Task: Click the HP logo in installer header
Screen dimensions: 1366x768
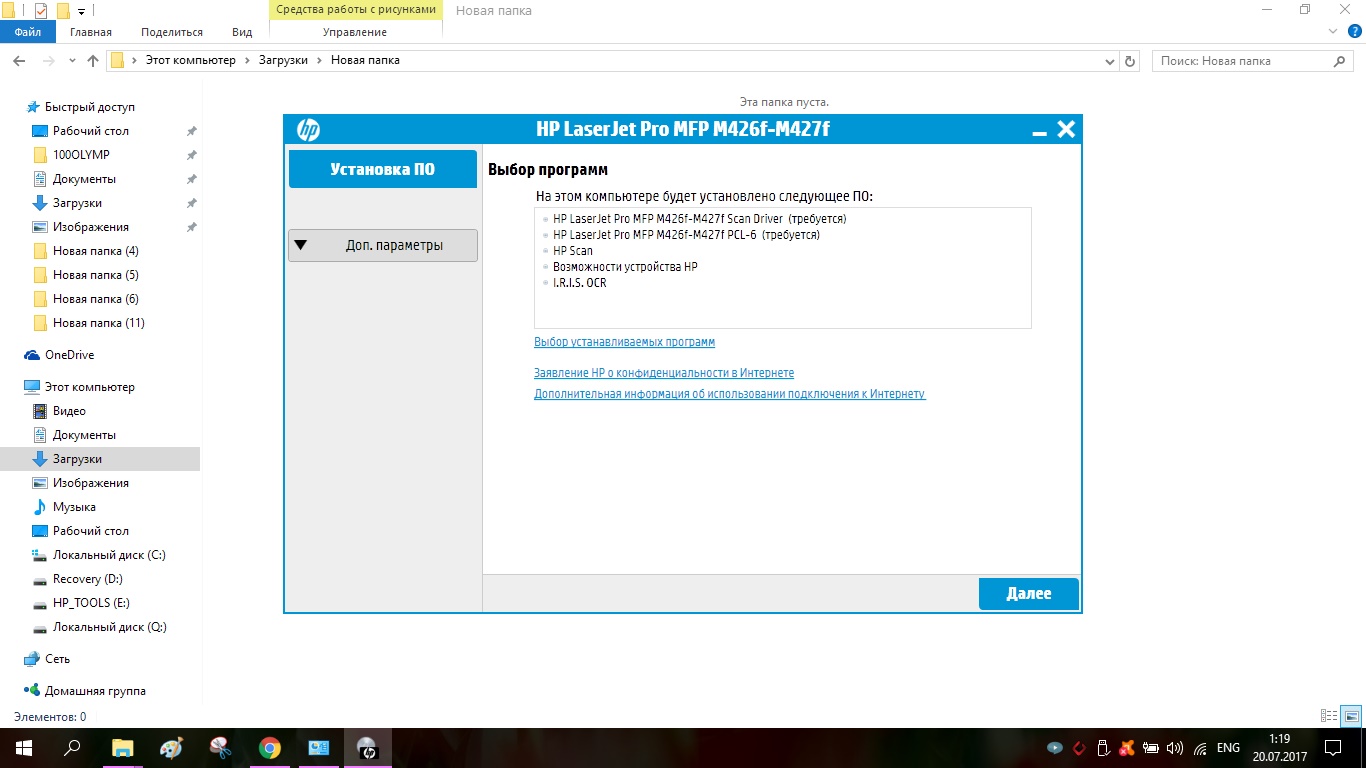Action: [x=308, y=130]
